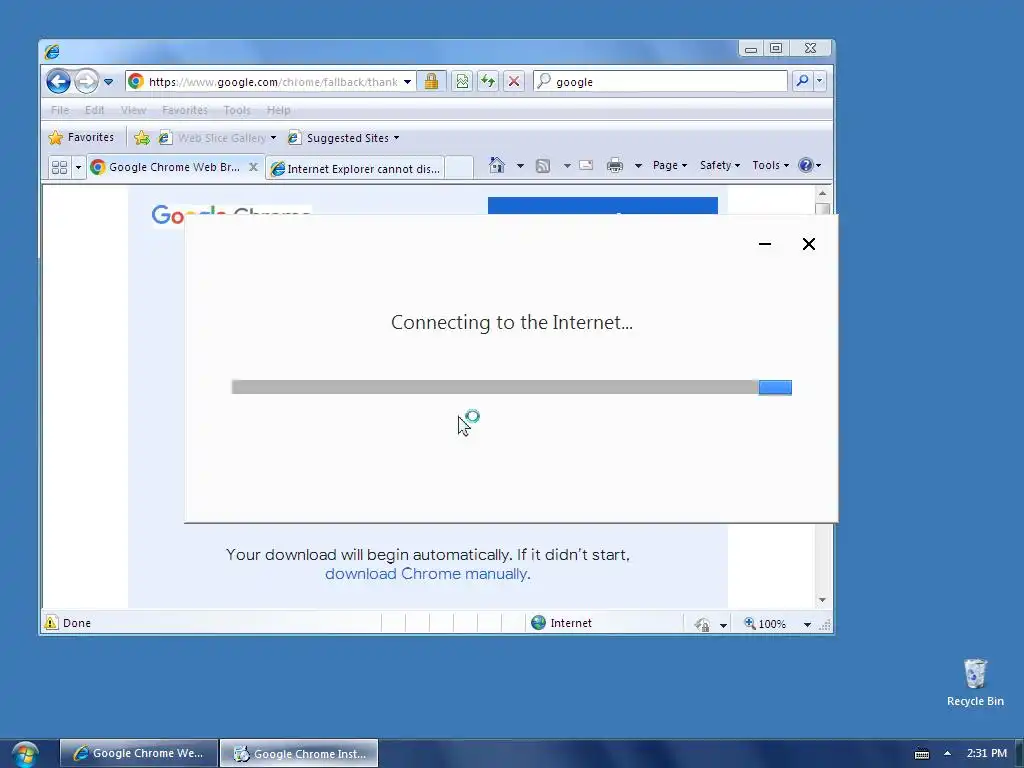This screenshot has height=768, width=1024.
Task: Click the search box containing google
Action: [660, 82]
